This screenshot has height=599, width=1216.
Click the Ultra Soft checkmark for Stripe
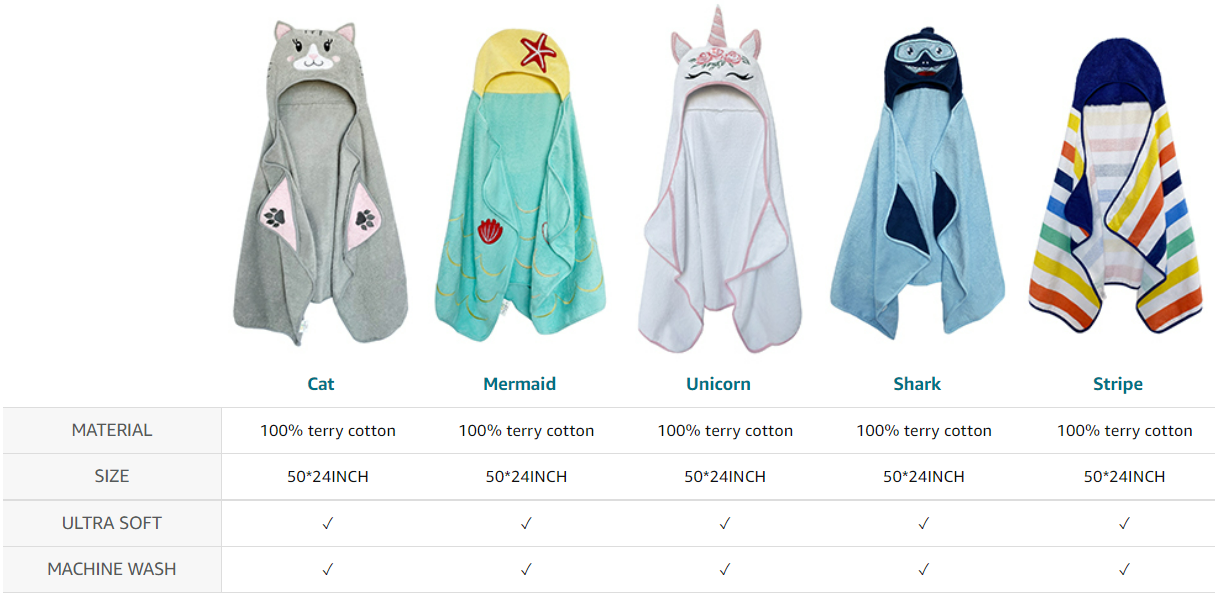click(1125, 523)
